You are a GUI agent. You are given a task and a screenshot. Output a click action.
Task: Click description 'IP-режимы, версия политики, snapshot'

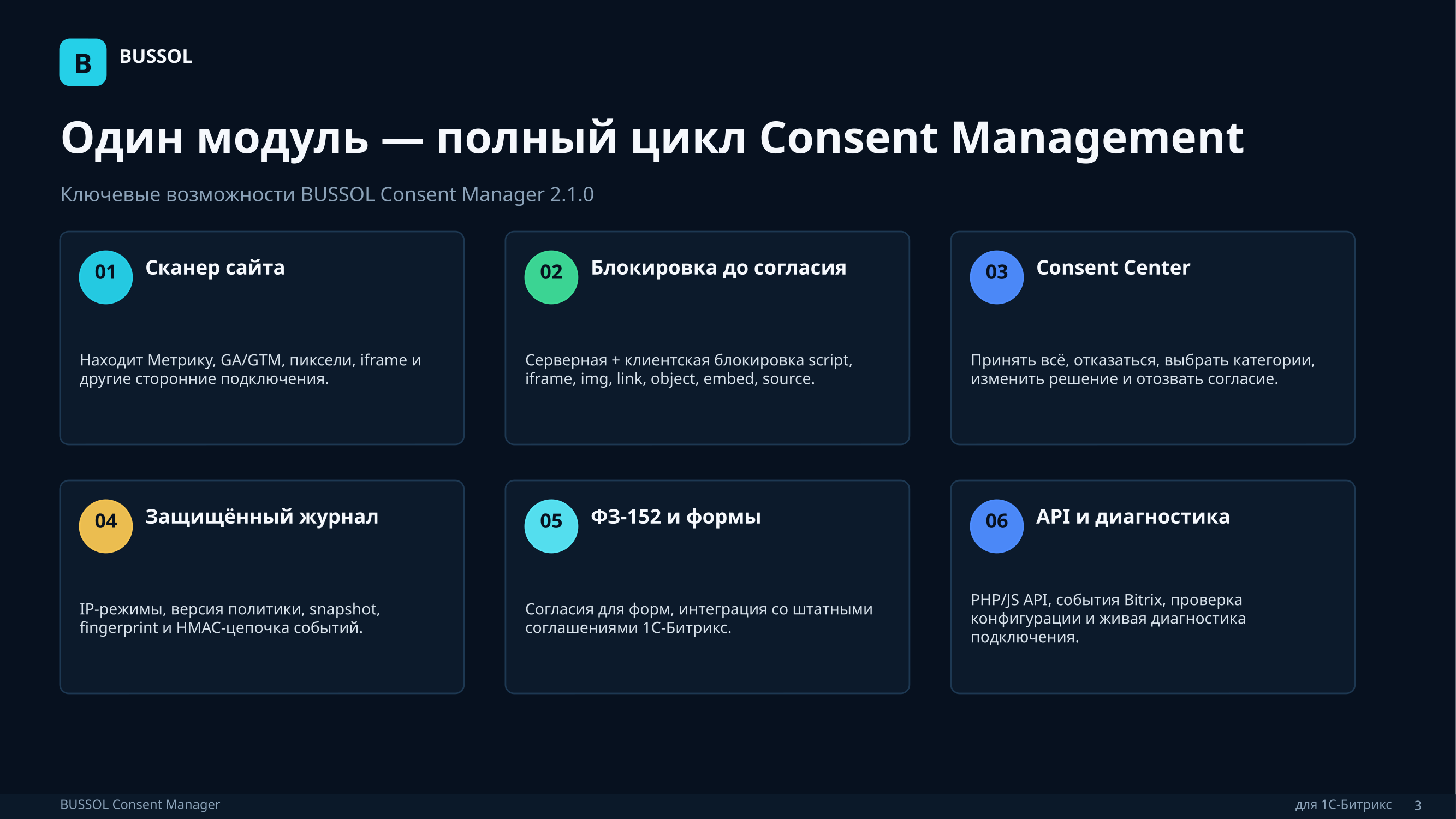pyautogui.click(x=230, y=619)
